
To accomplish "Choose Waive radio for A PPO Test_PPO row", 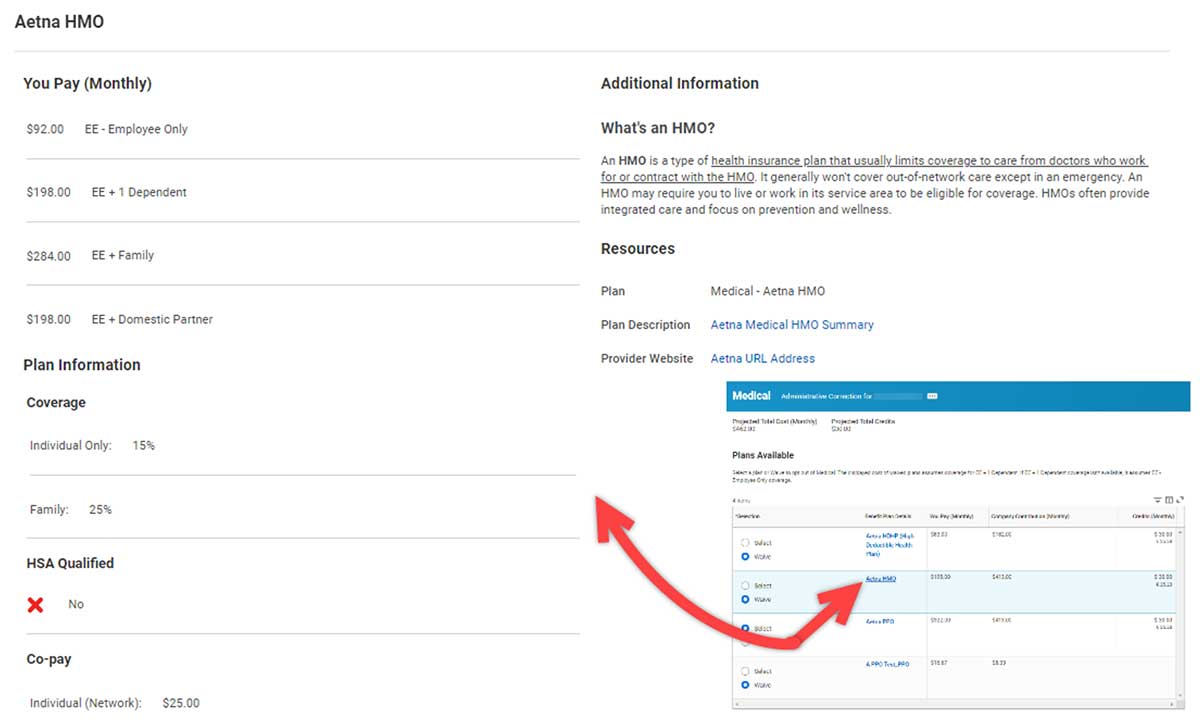I will tap(745, 685).
